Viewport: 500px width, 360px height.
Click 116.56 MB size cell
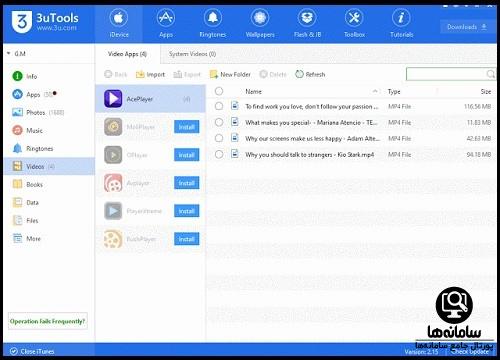point(477,107)
